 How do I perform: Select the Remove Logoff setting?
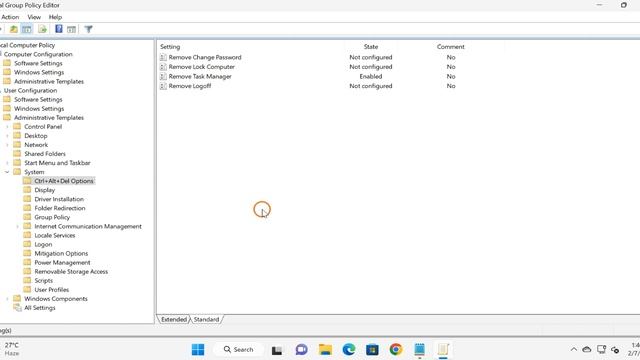pos(190,86)
